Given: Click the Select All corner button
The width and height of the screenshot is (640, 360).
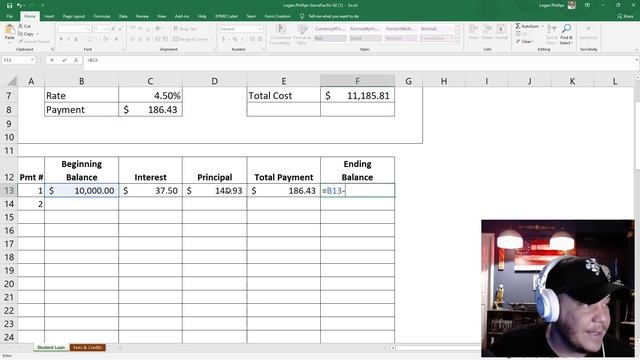Looking at the screenshot, I should click(x=11, y=81).
